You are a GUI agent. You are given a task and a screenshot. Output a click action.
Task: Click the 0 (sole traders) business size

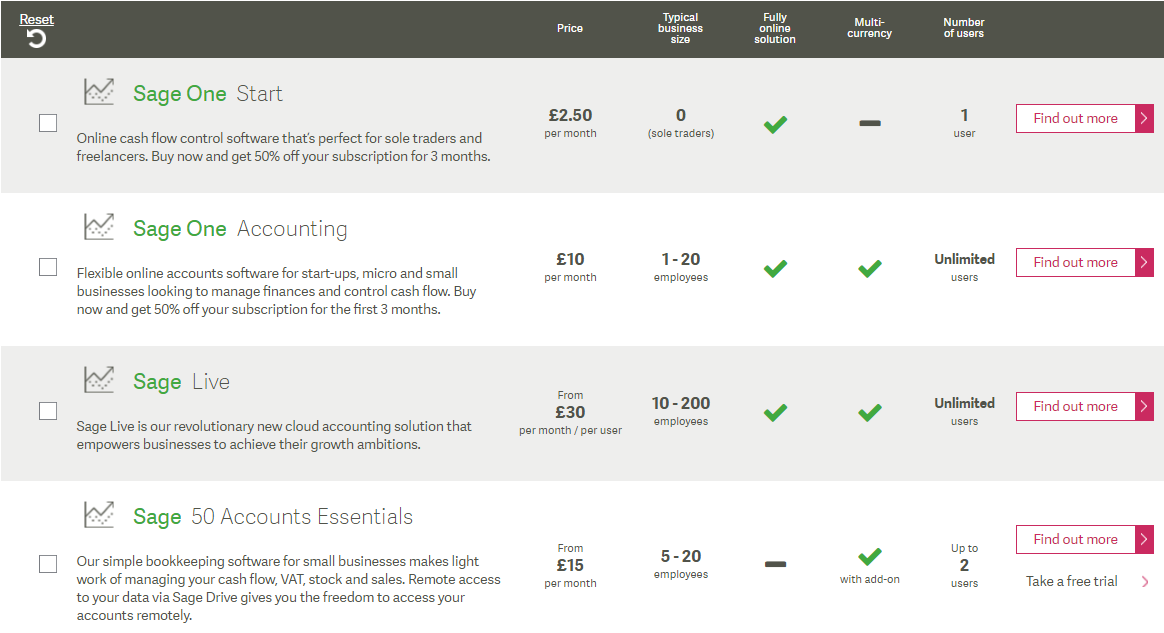pos(681,123)
